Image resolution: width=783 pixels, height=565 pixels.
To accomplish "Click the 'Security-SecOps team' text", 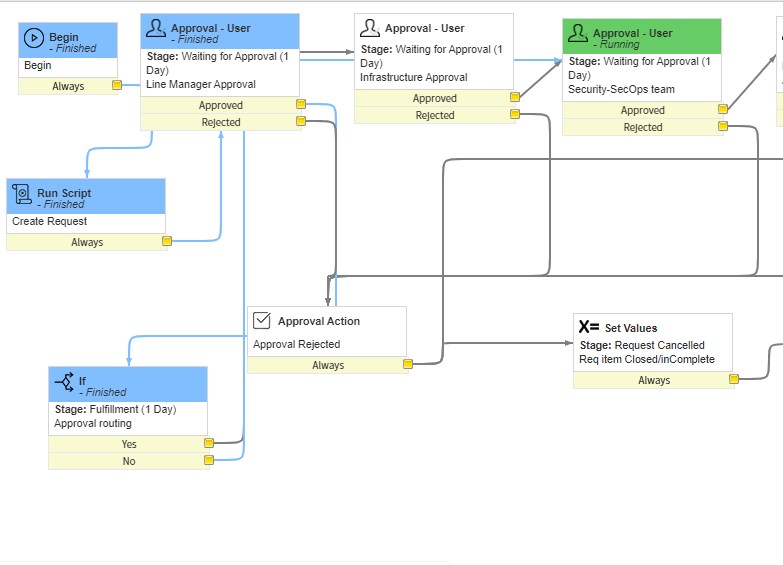I will [x=621, y=89].
